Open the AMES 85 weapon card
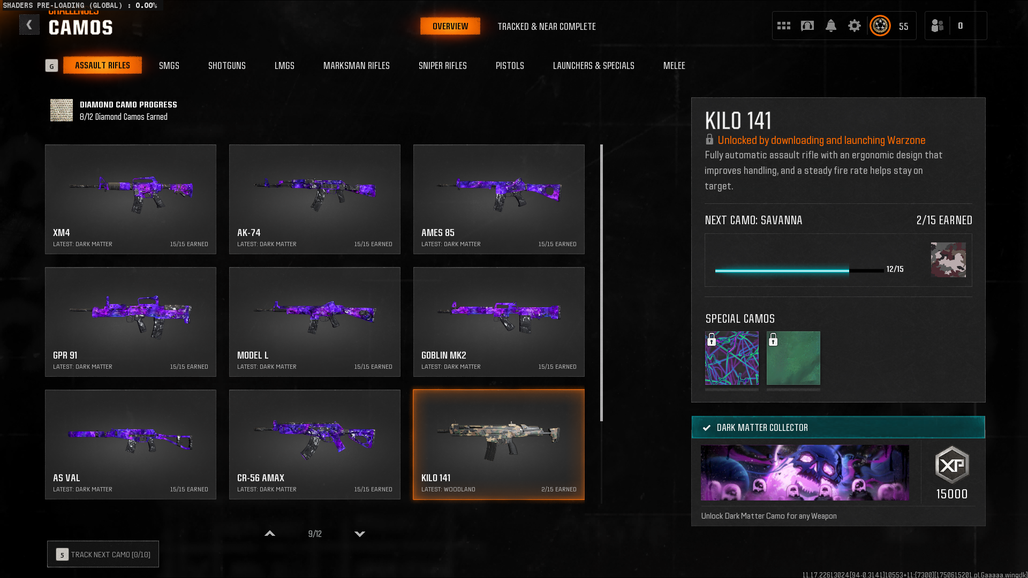 499,199
